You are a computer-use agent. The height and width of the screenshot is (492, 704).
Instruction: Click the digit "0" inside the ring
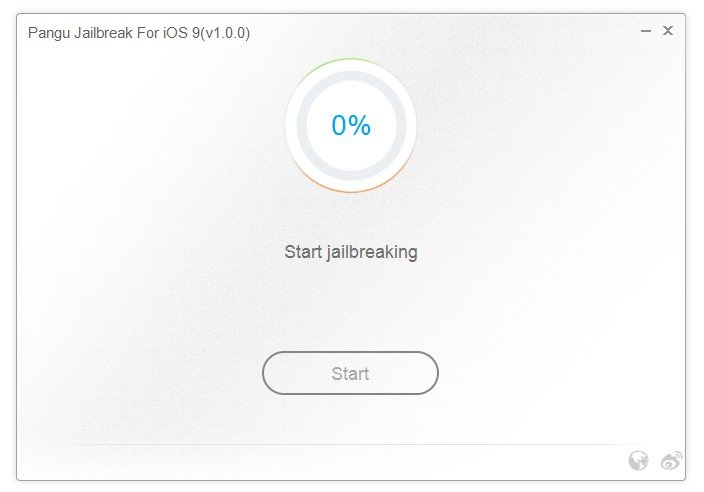pos(339,125)
